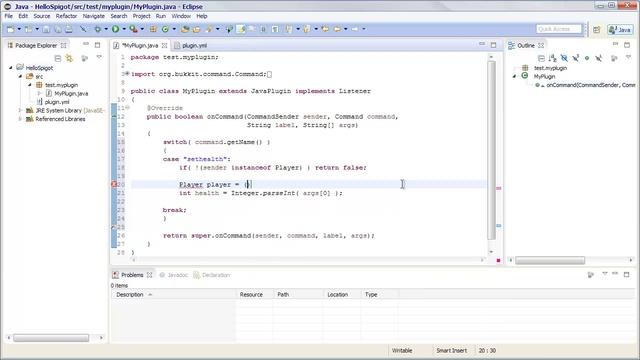The height and width of the screenshot is (360, 640).
Task: Toggle Hide Non-Public Members in Outline
Action: tap(587, 58)
